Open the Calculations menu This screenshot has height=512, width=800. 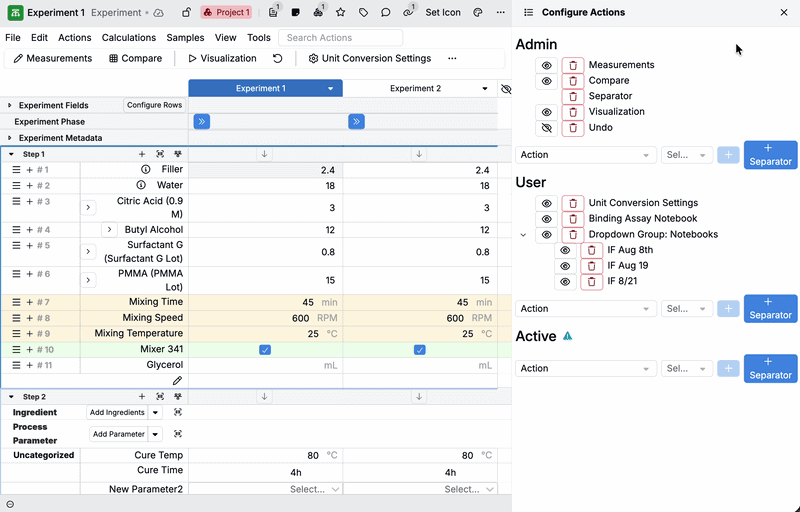129,38
